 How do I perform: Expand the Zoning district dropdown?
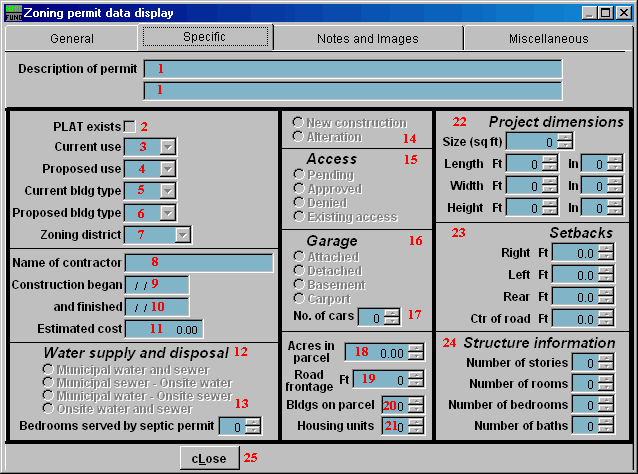[x=182, y=235]
